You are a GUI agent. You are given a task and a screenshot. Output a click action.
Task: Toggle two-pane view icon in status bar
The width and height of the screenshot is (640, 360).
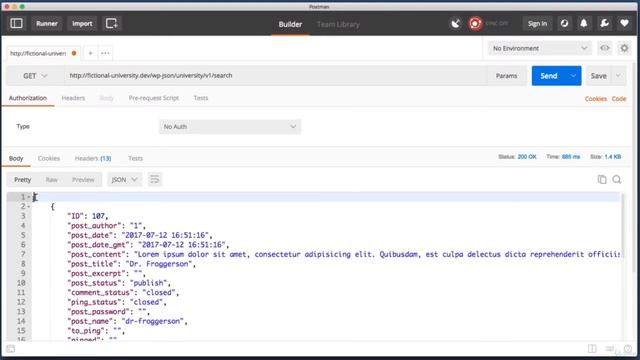[592, 349]
